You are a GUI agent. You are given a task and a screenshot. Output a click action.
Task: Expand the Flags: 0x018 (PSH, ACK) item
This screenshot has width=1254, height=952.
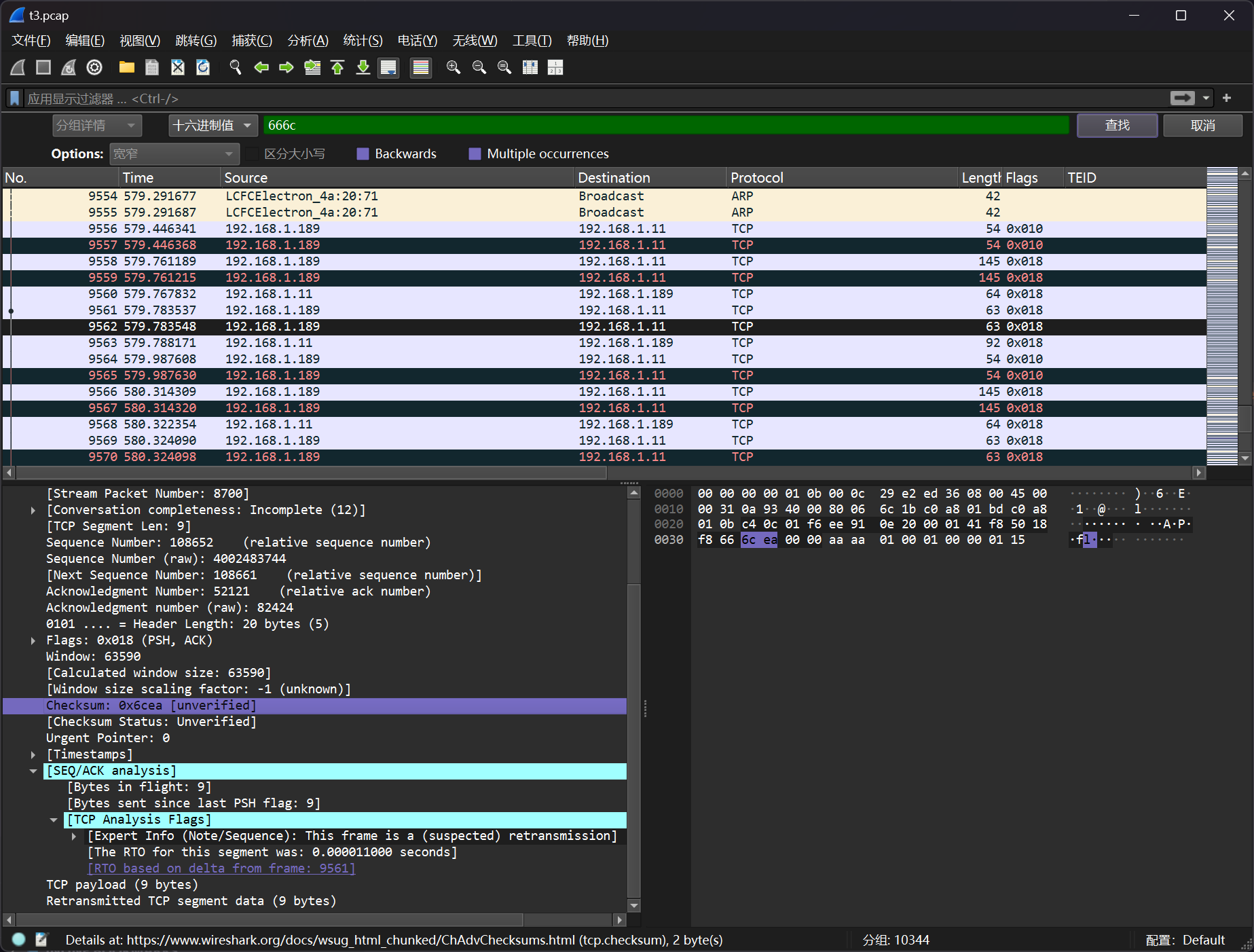[x=33, y=640]
